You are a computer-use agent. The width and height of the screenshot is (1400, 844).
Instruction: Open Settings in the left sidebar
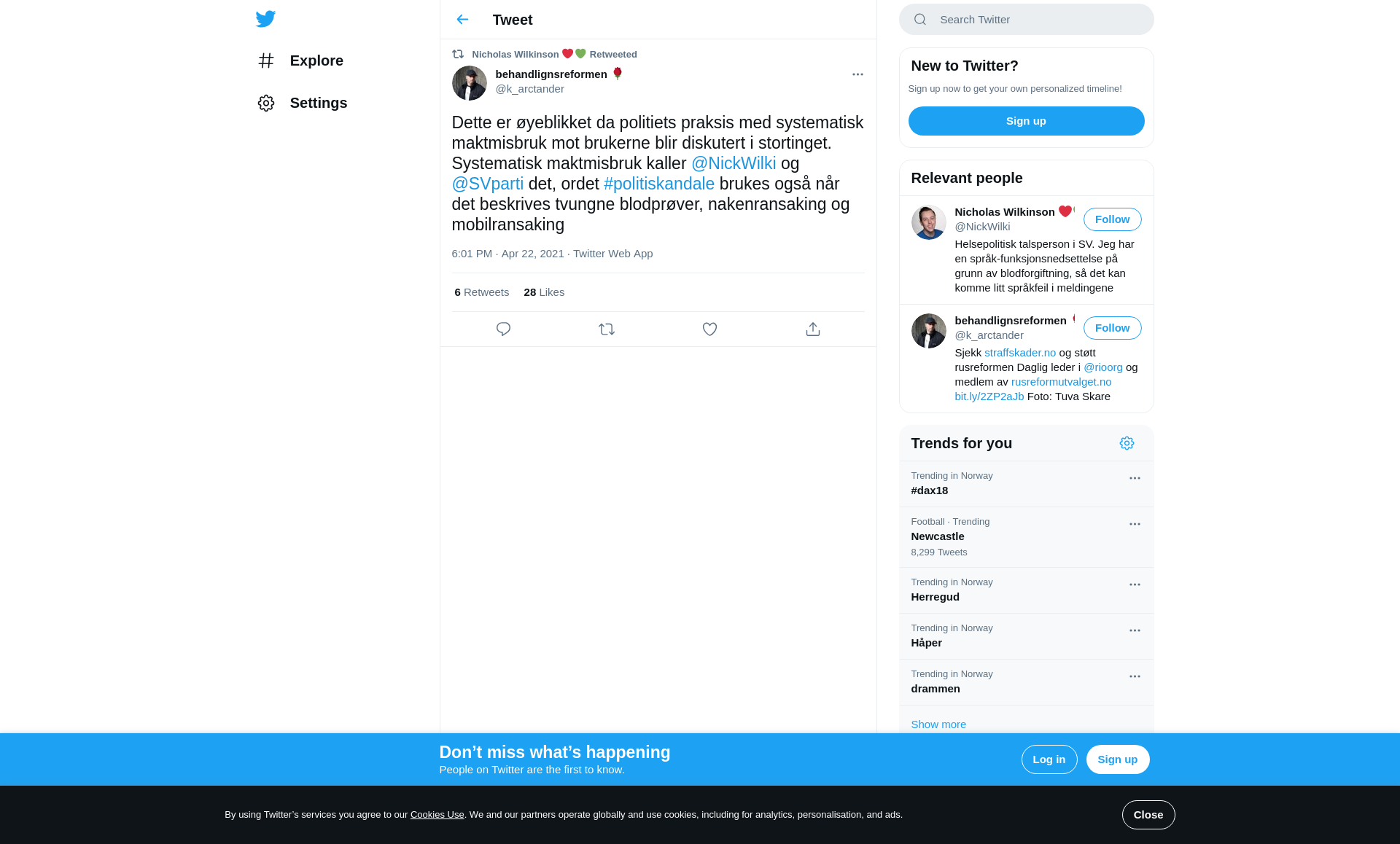pos(302,103)
